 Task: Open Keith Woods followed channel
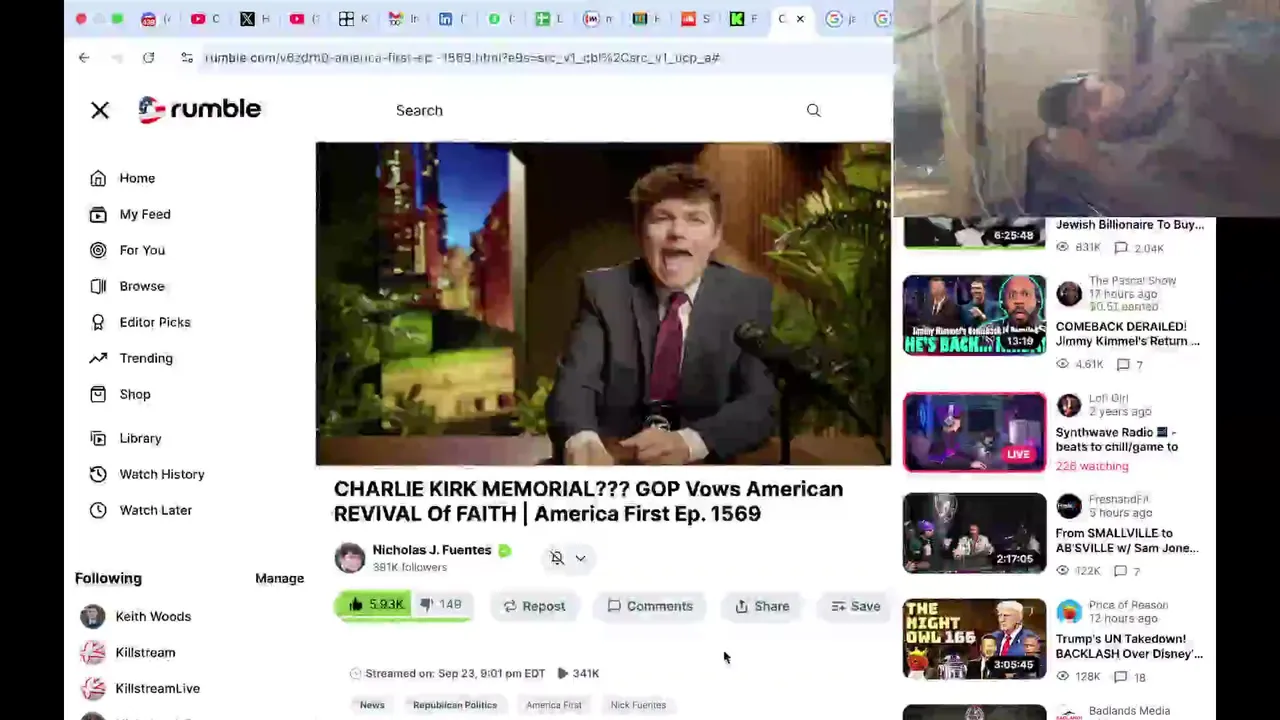pyautogui.click(x=153, y=616)
